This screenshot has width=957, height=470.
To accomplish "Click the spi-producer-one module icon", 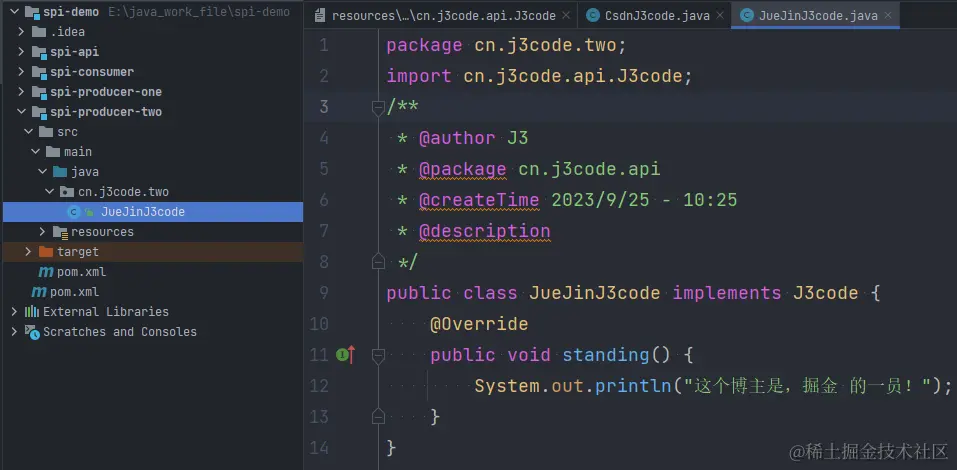I will [x=39, y=92].
